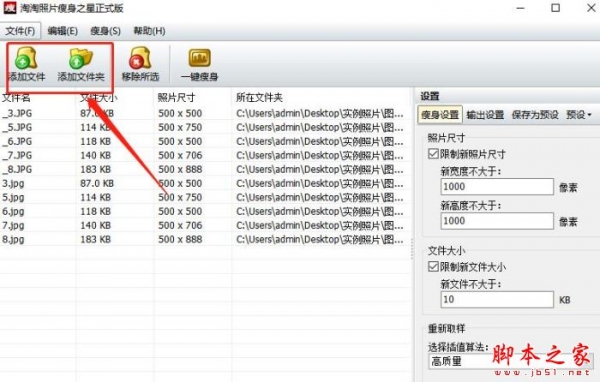
Task: Click the app logo icon in title bar
Action: [x=10, y=8]
